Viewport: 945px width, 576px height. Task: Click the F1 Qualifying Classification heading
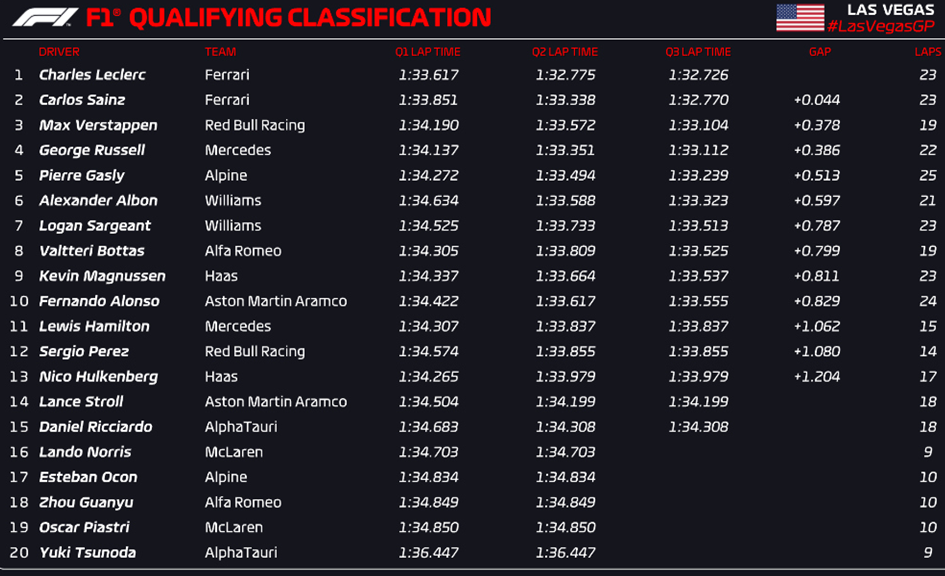tap(288, 17)
